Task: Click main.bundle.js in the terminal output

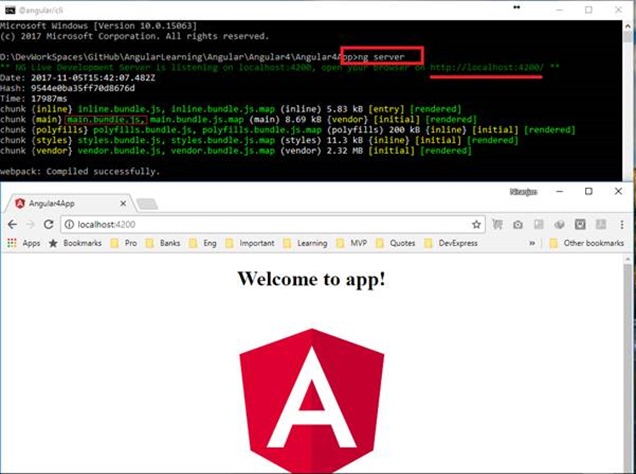Action: coord(105,120)
